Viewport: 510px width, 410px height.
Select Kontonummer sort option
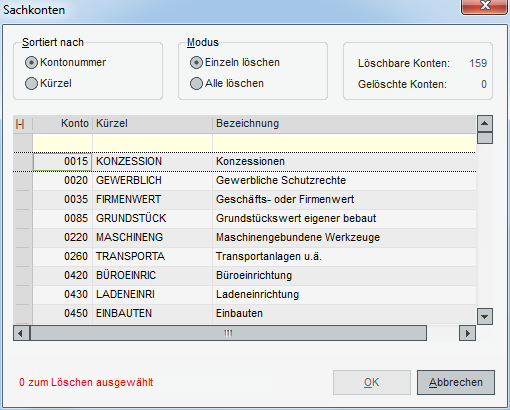pyautogui.click(x=65, y=63)
